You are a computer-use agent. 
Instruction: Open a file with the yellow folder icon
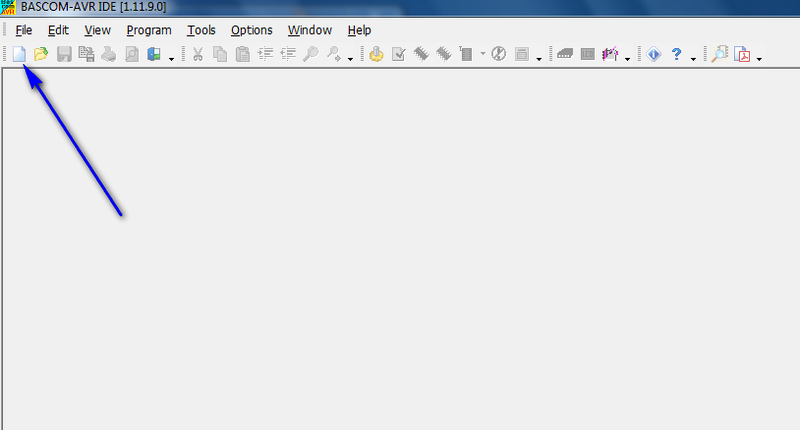pos(41,54)
